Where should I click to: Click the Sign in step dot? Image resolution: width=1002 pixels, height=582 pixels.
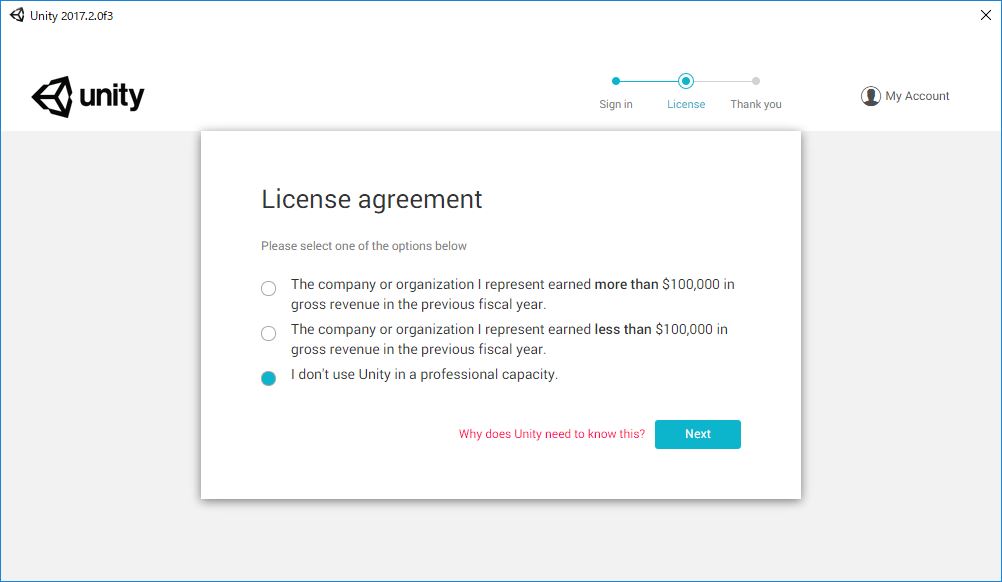click(x=616, y=81)
